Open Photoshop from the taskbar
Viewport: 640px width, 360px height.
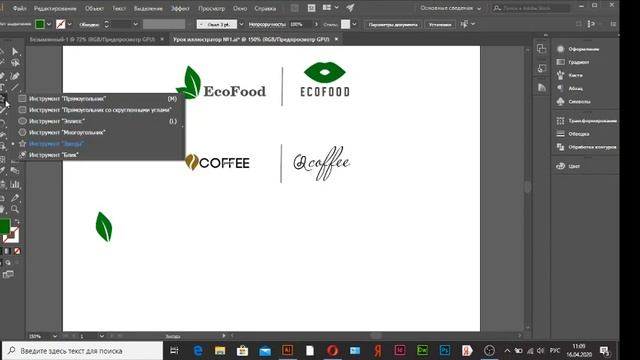click(x=444, y=351)
